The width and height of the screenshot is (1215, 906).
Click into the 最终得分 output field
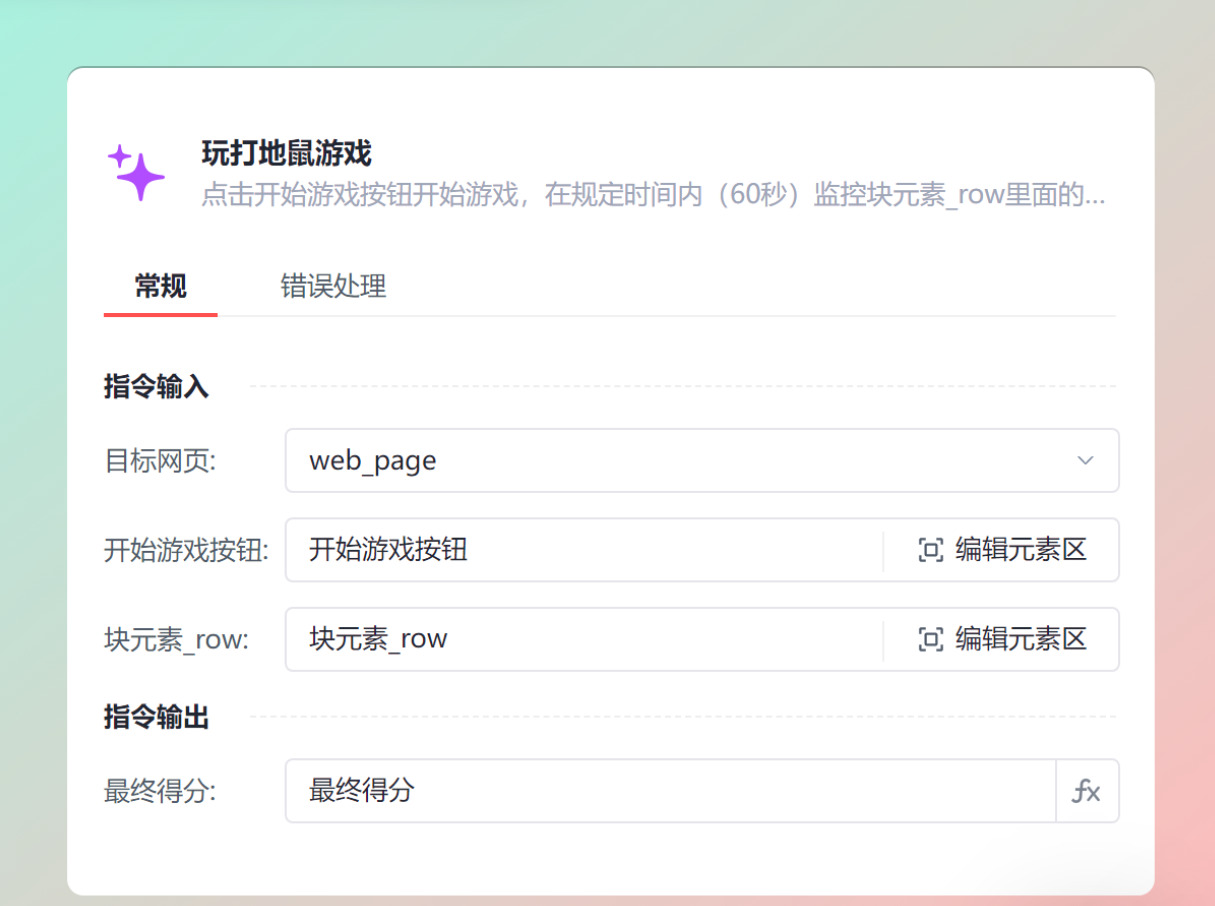[670, 791]
